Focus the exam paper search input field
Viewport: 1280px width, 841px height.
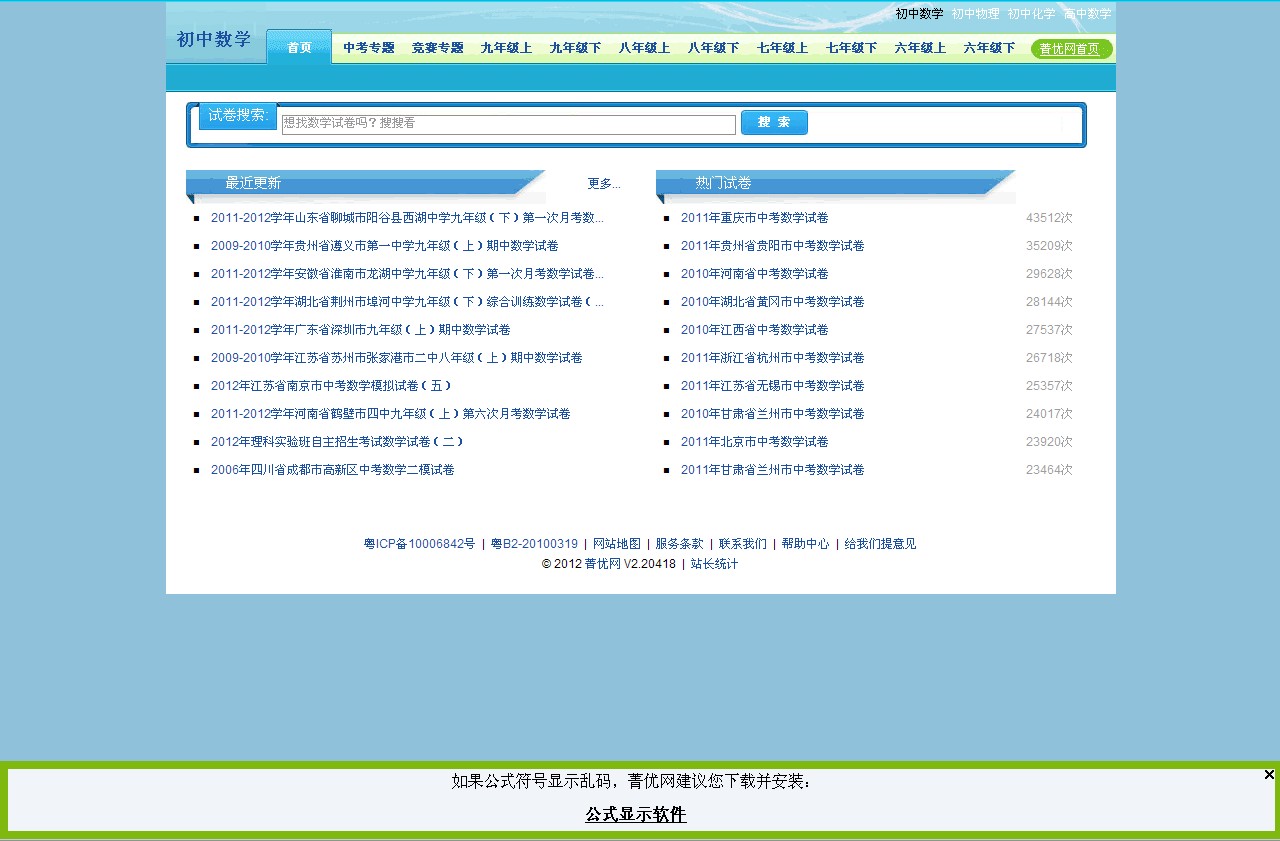coord(508,124)
